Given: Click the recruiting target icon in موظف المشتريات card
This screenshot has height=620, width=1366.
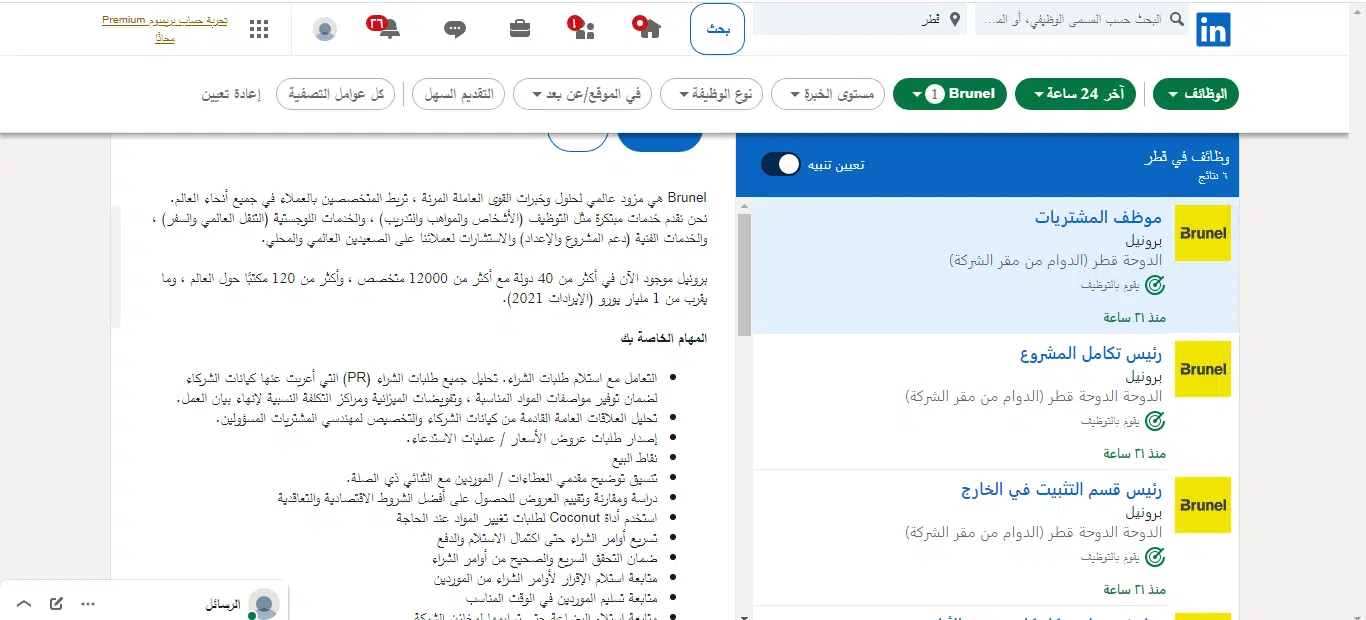Looking at the screenshot, I should coord(1154,285).
